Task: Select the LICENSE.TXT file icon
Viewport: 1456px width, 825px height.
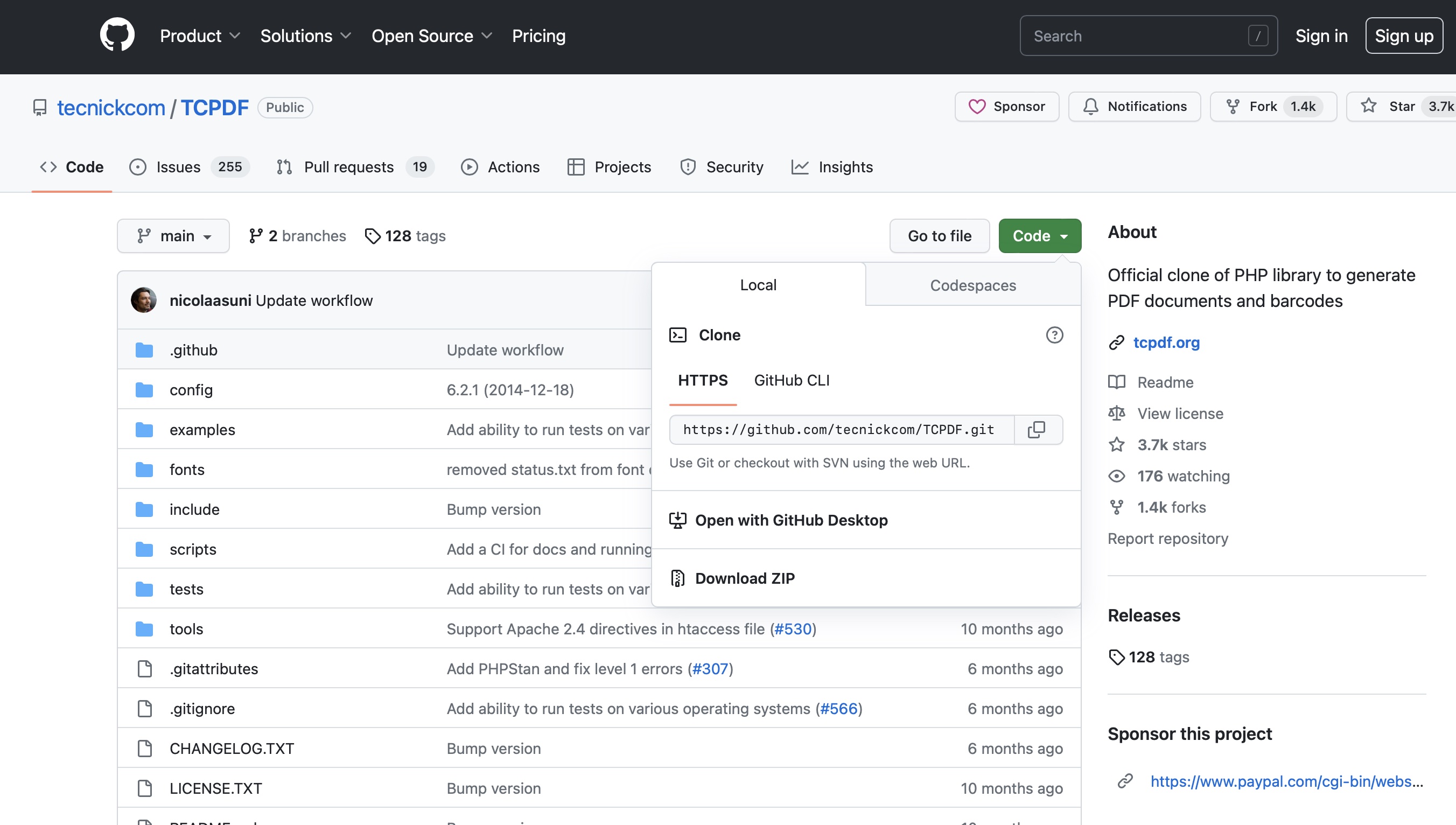Action: pyautogui.click(x=145, y=788)
